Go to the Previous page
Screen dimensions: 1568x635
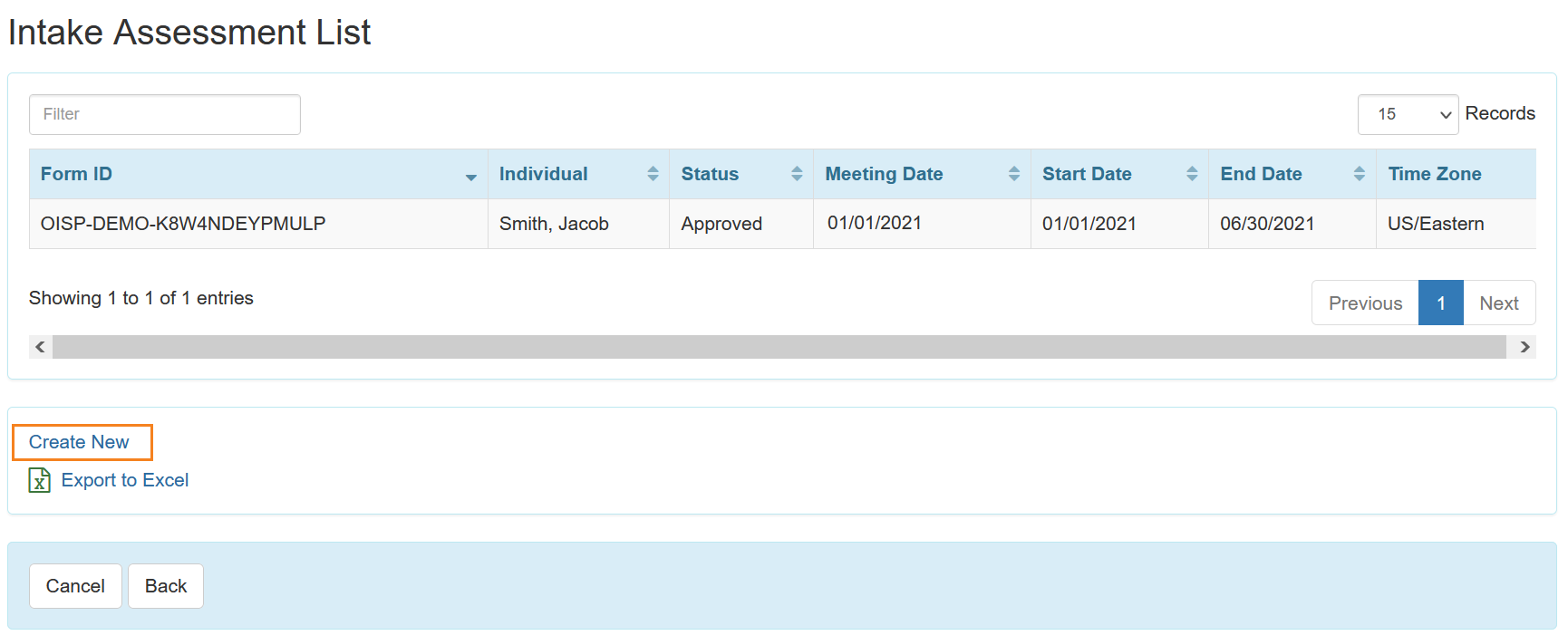1364,303
